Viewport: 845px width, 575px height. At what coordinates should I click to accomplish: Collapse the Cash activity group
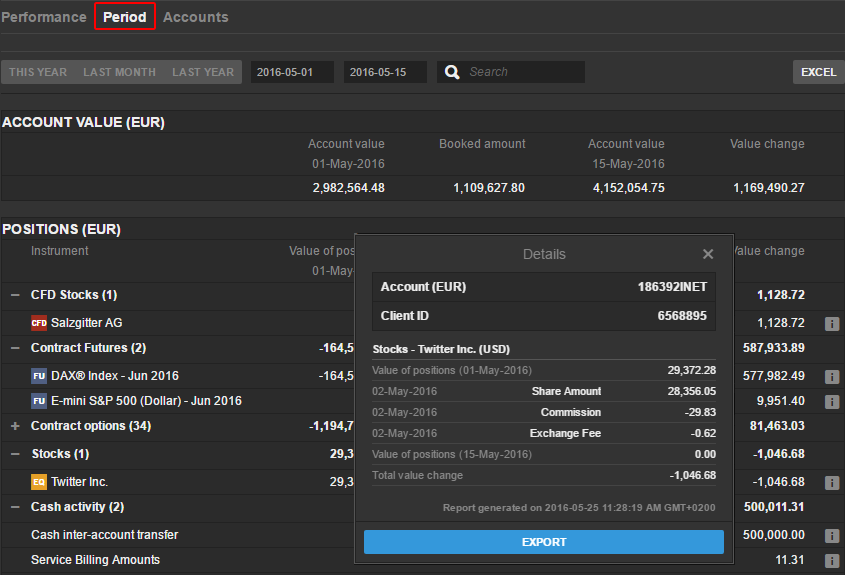(x=15, y=507)
